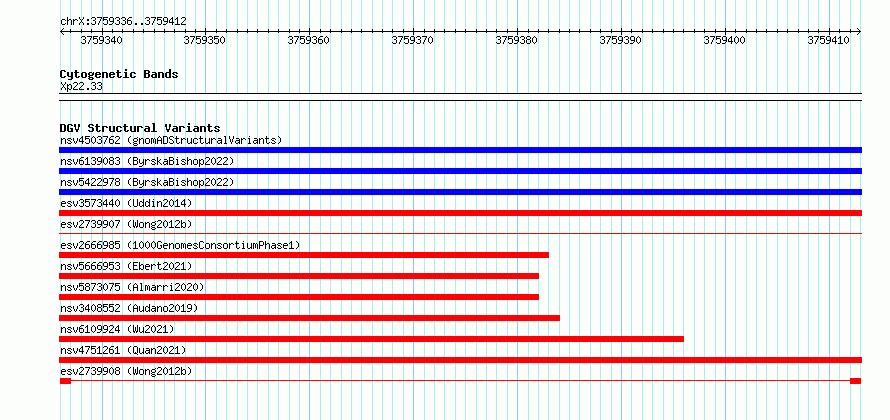
Task: Click the ruler at position 3759350
Action: [205, 40]
